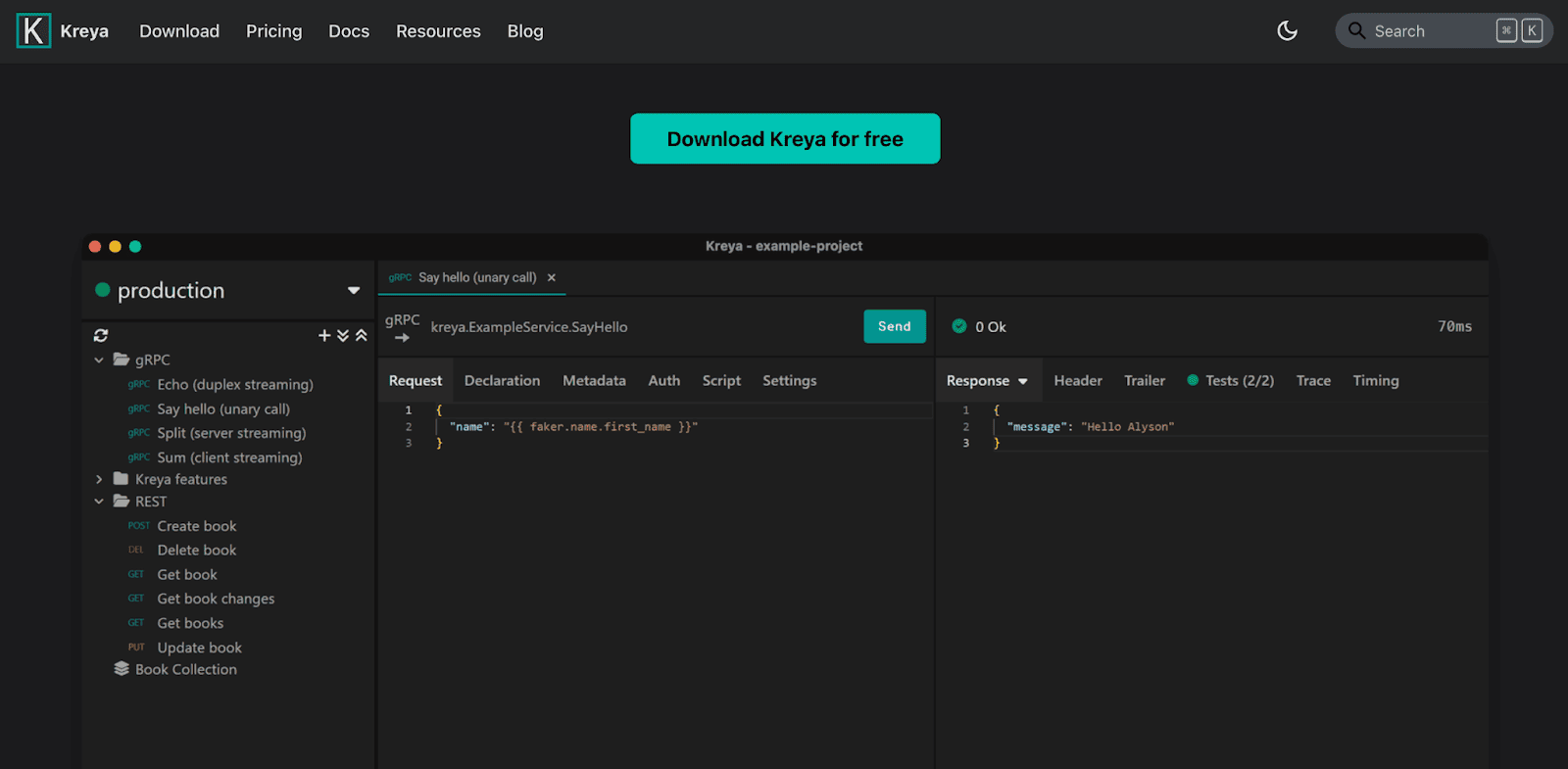Open the Pricing nav link
This screenshot has height=769, width=1568.
click(274, 31)
